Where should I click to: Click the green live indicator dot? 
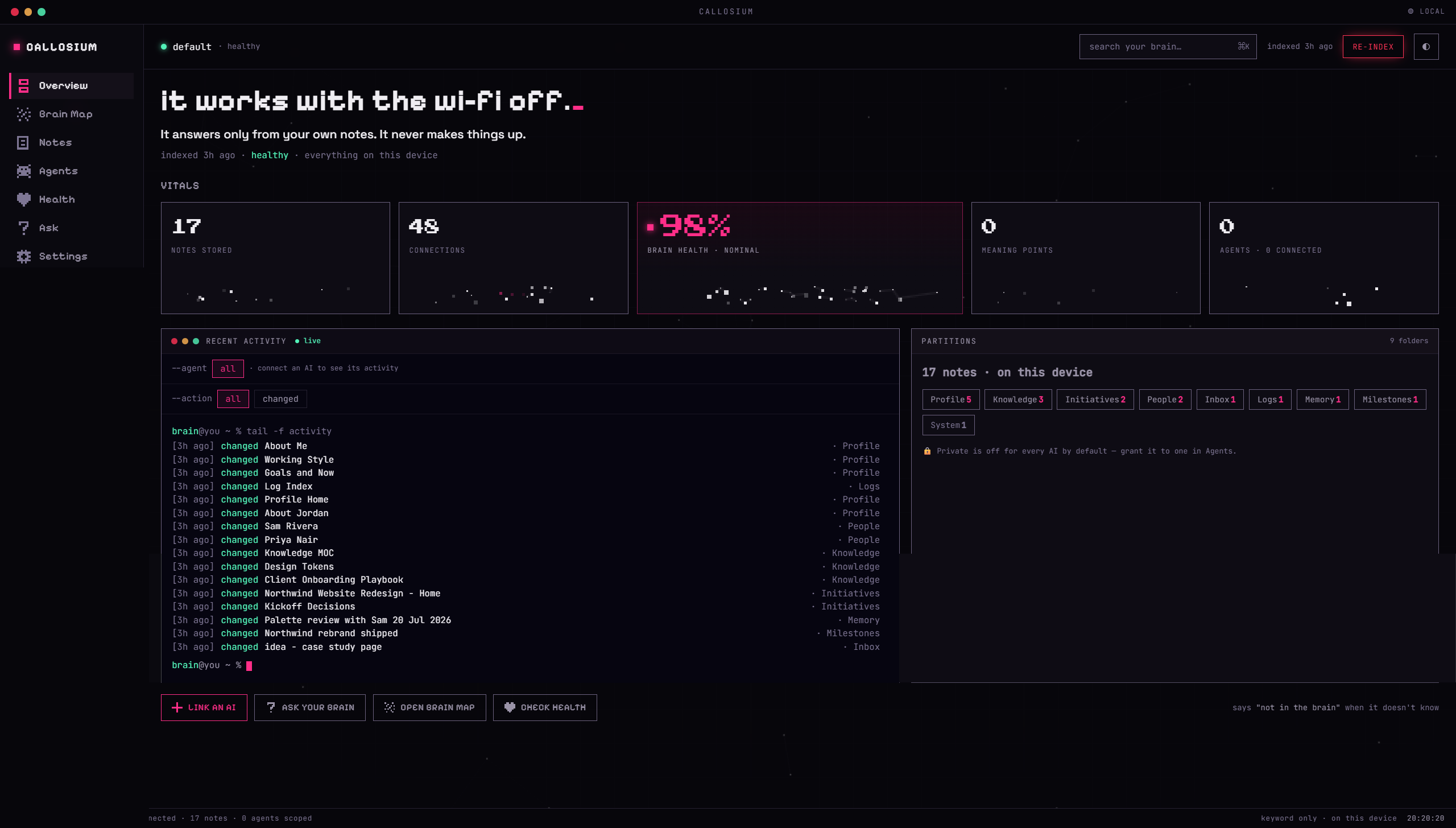coord(297,341)
